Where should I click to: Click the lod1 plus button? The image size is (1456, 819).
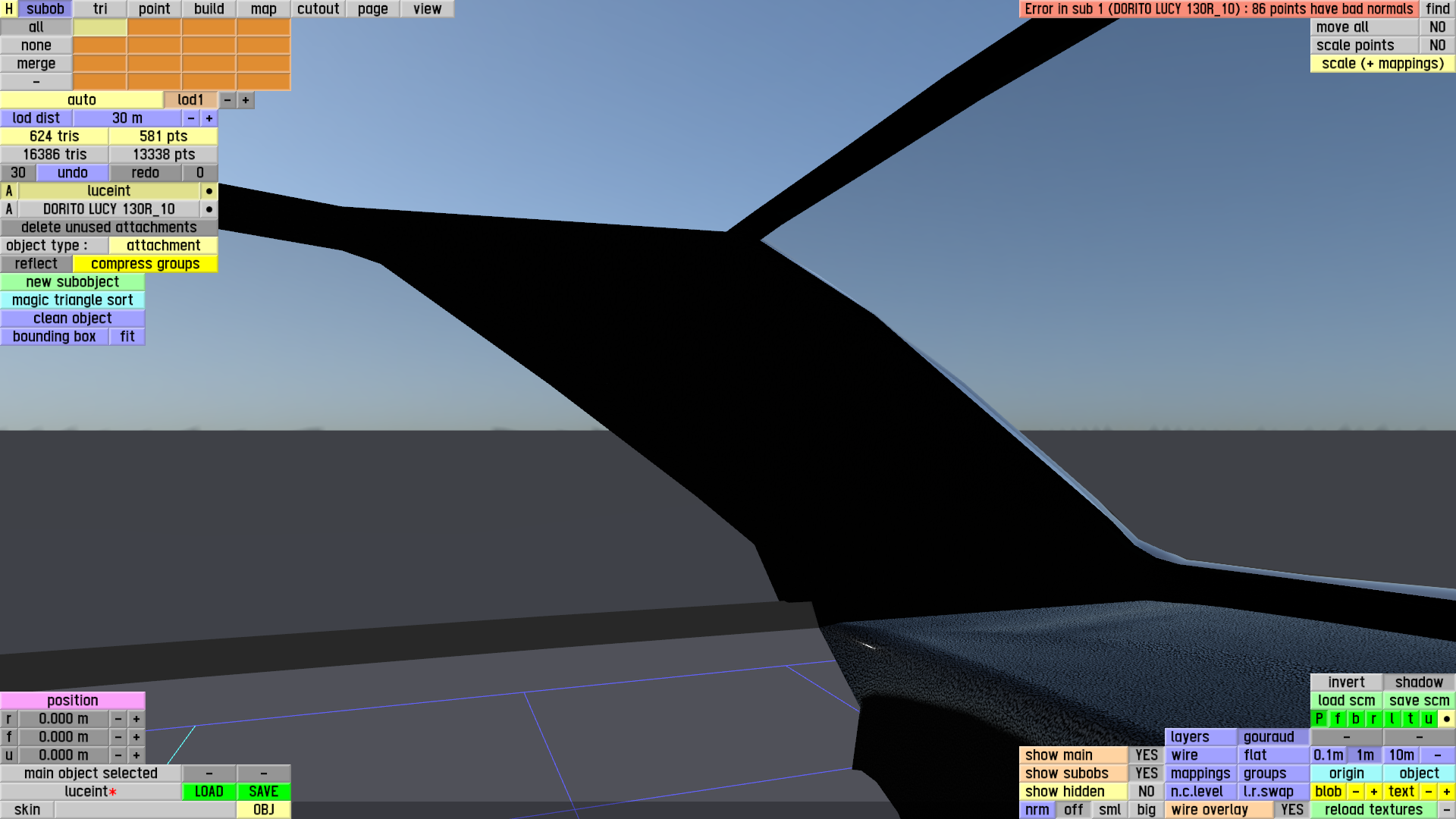coord(245,100)
